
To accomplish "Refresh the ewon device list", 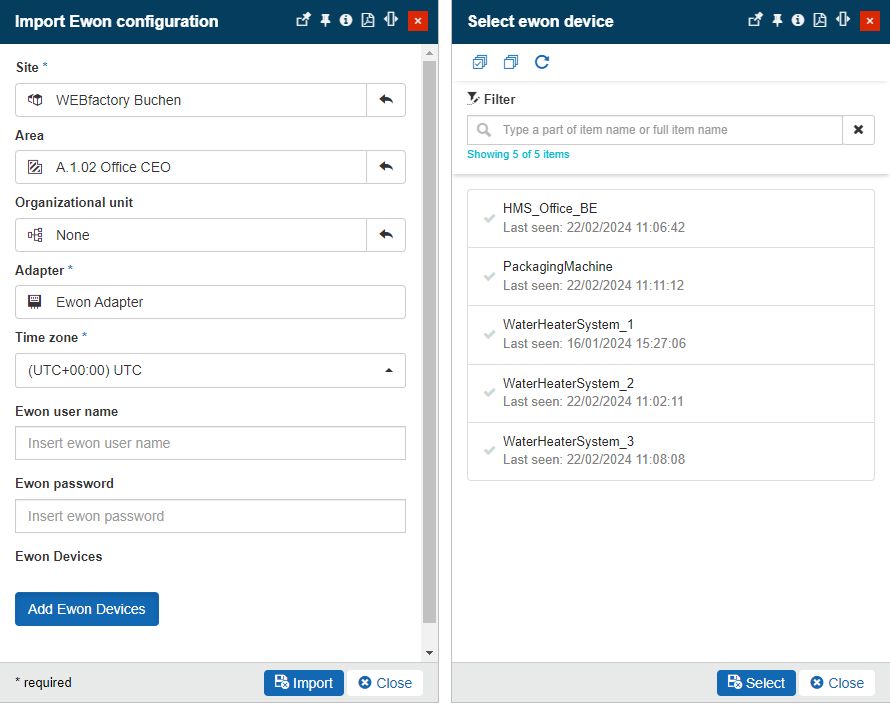I will (x=542, y=63).
